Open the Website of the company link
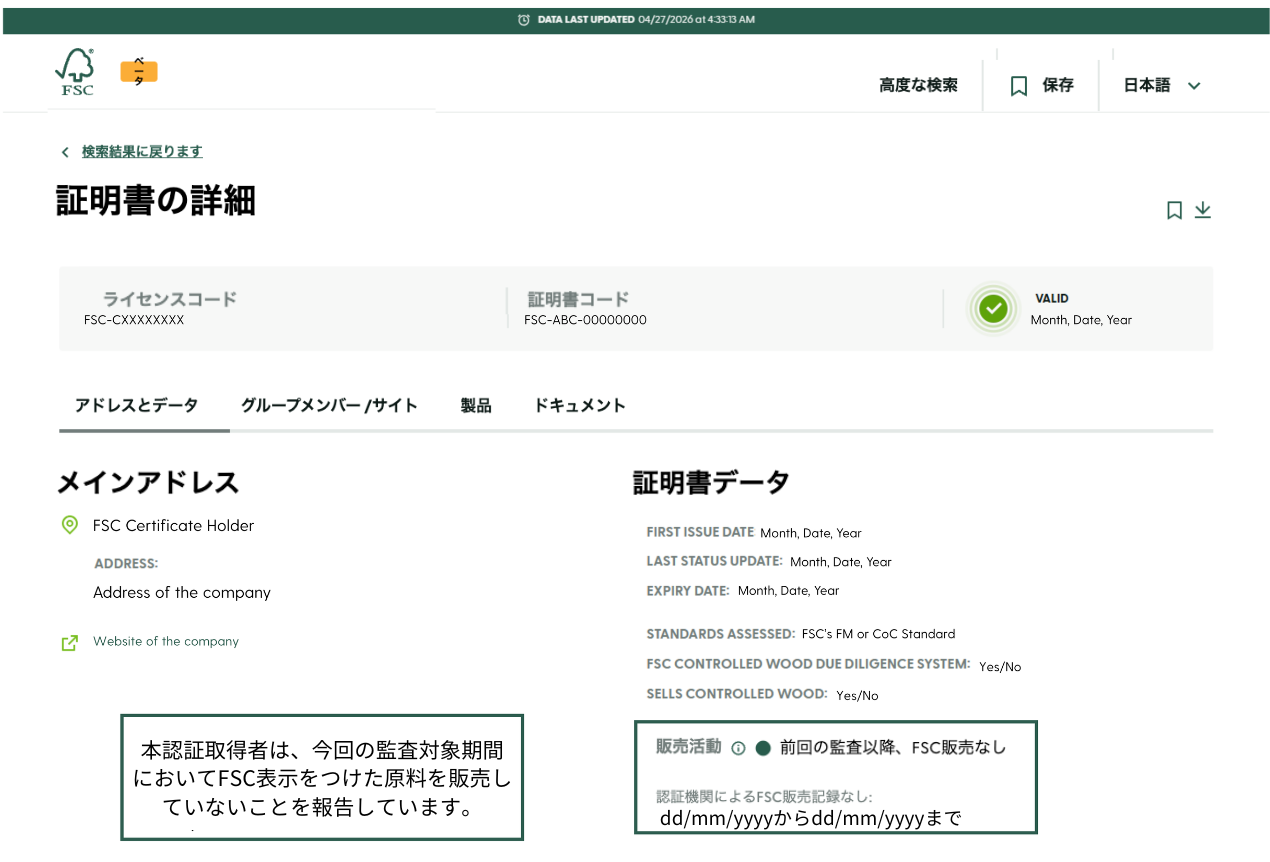The image size is (1270, 862). pyautogui.click(x=166, y=642)
